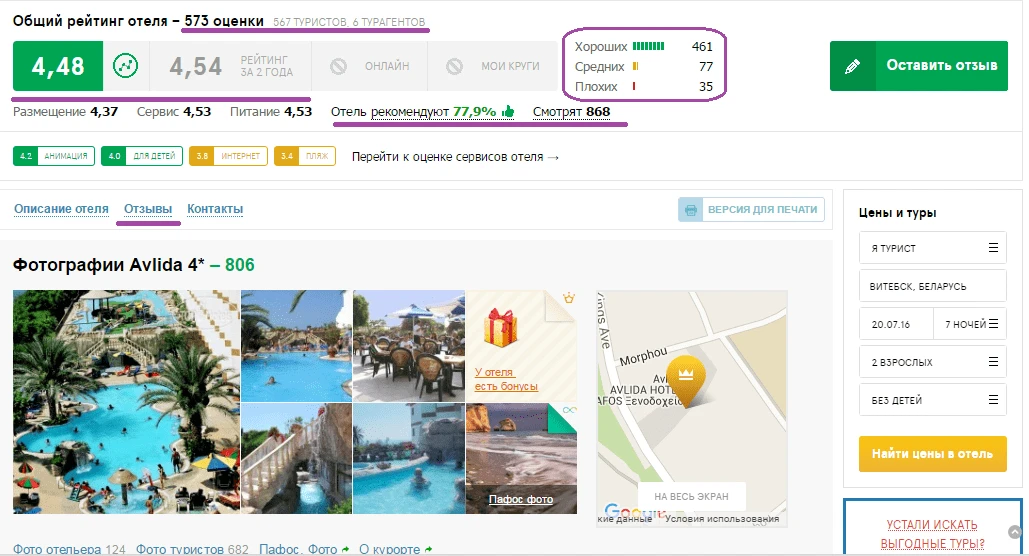
Task: Click the disabled Мои круги icon
Action: (454, 66)
